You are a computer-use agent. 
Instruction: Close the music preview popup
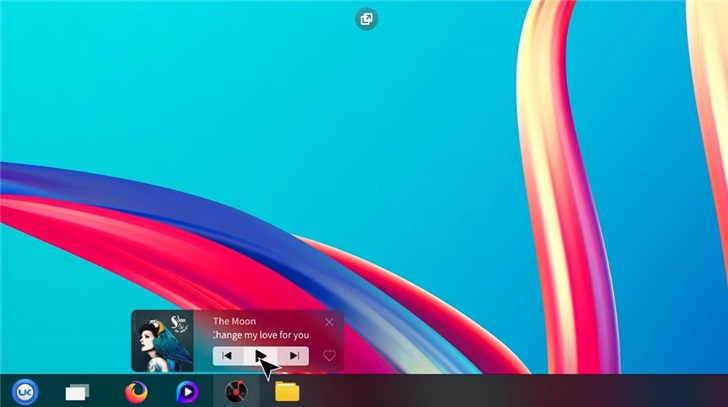coord(330,322)
